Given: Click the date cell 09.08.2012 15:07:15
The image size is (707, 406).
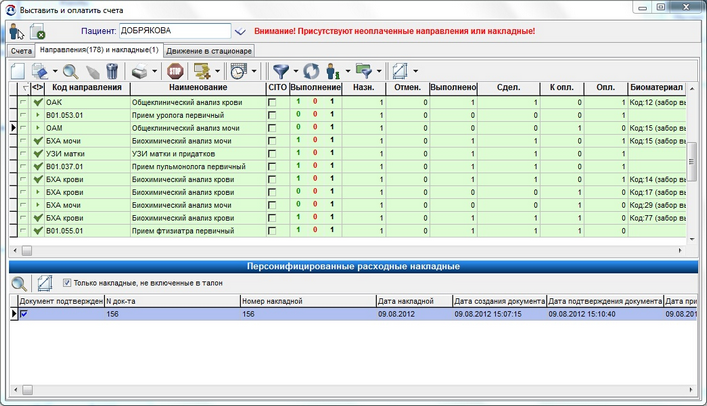Looking at the screenshot, I should [x=499, y=314].
